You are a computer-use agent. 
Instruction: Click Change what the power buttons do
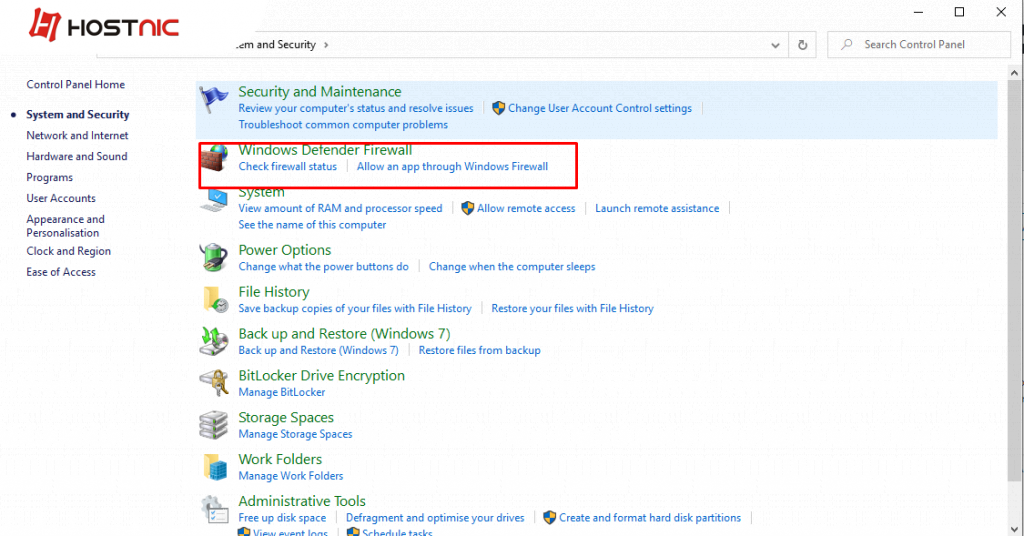click(x=323, y=266)
